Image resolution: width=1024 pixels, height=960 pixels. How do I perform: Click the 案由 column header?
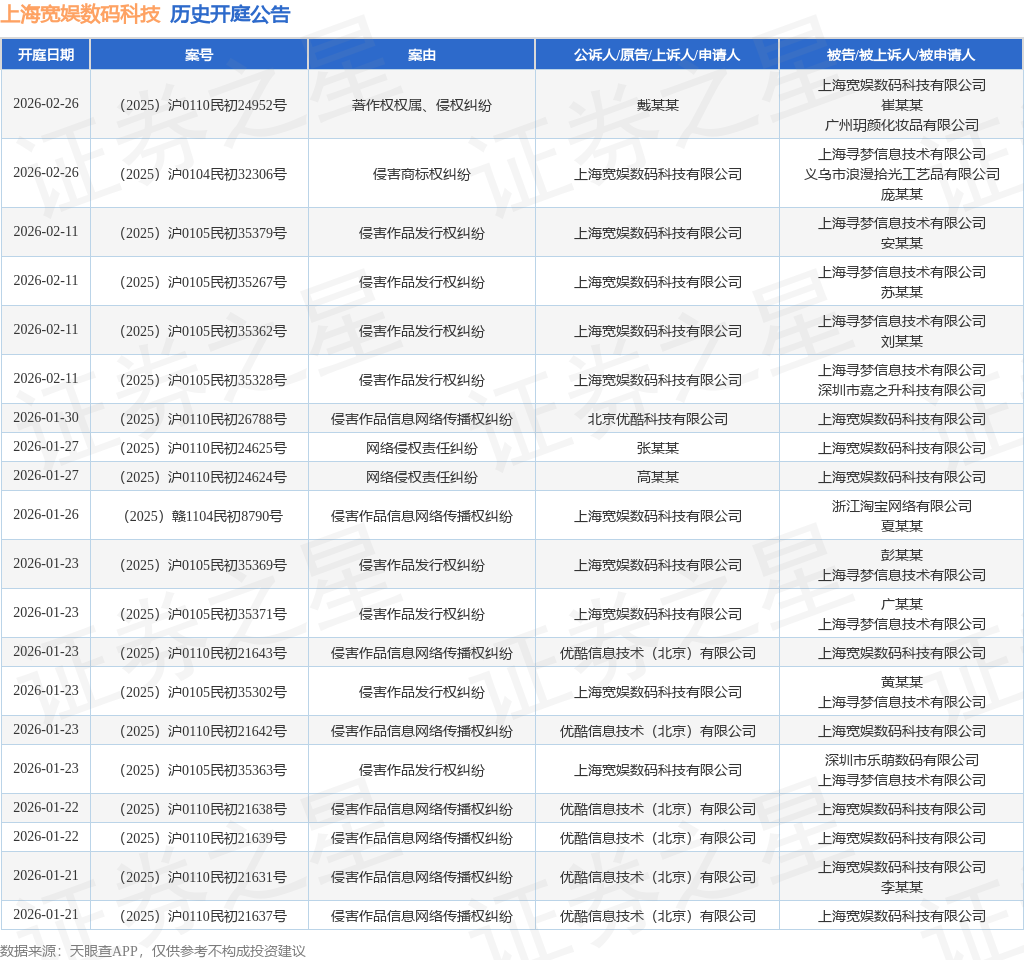tap(421, 55)
